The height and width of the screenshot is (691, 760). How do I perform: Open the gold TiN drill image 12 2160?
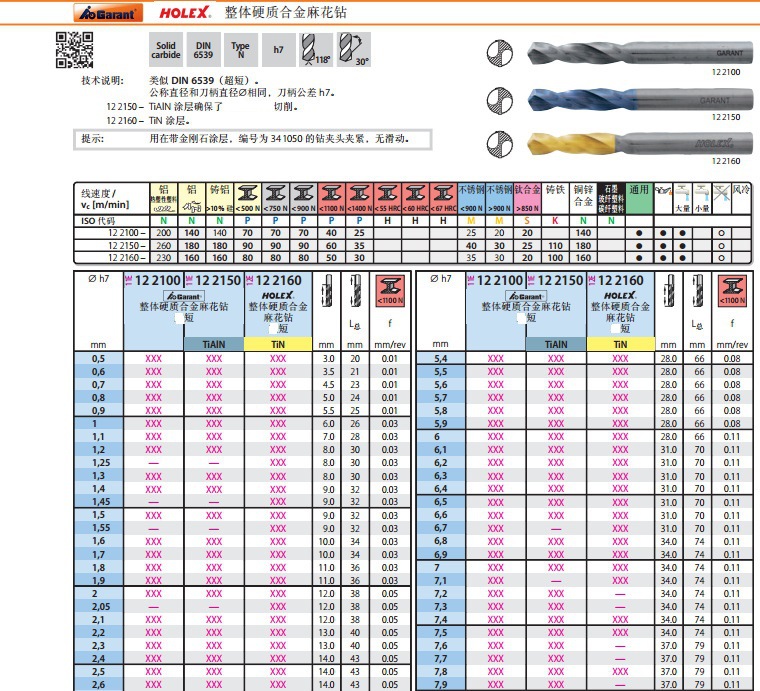click(640, 144)
